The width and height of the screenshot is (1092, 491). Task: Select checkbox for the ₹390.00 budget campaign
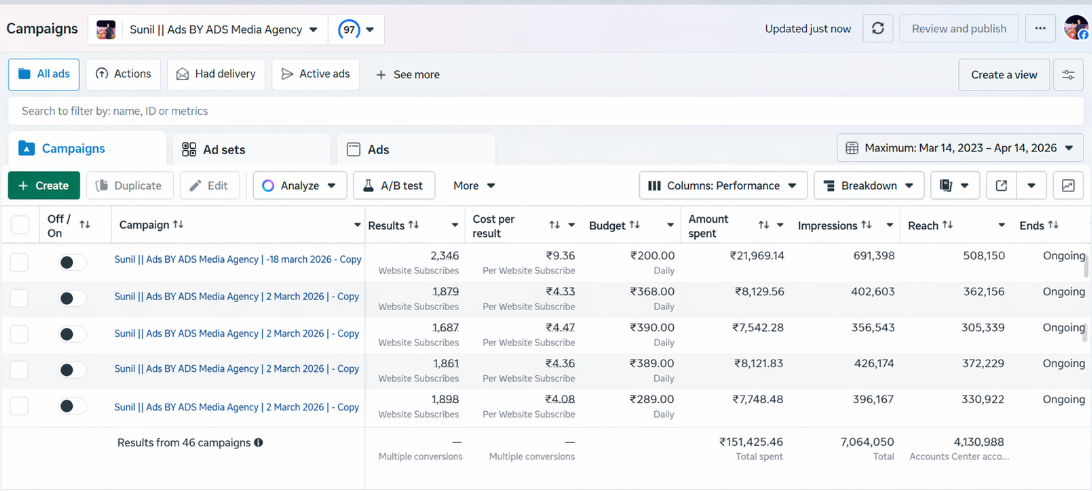(20, 334)
